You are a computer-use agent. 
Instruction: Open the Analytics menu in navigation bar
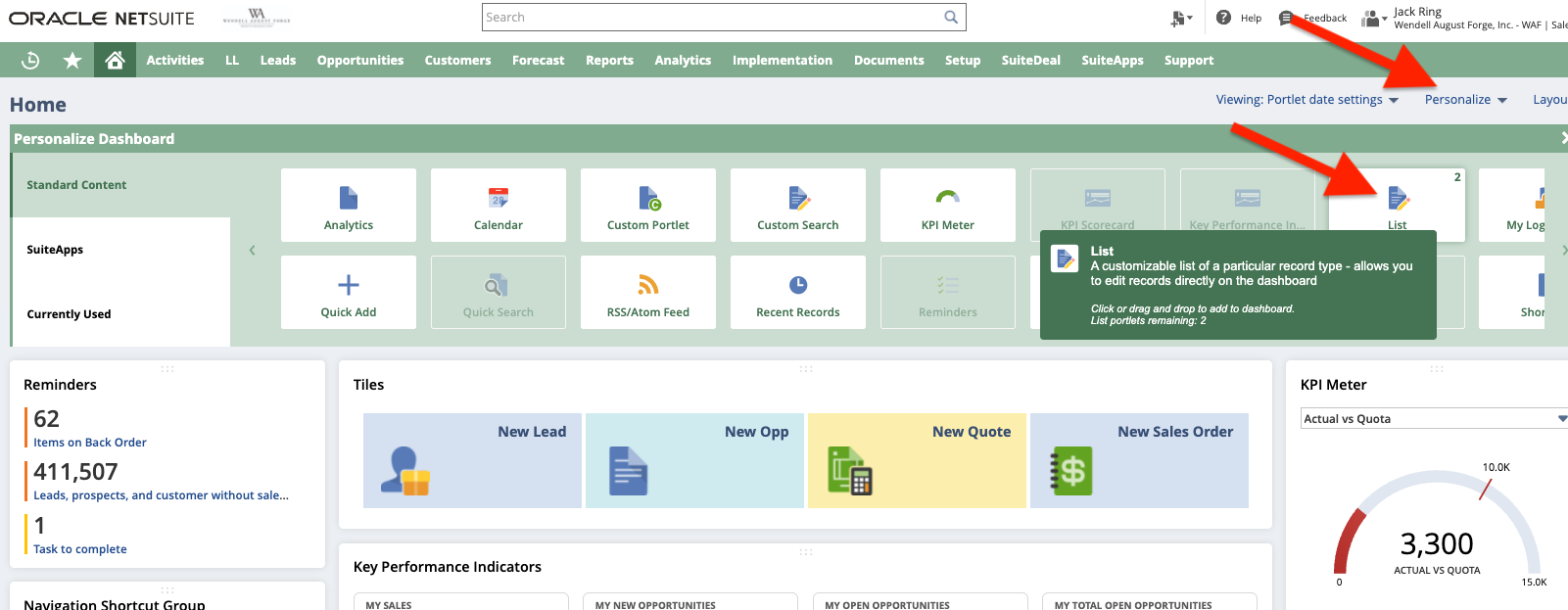[x=683, y=60]
